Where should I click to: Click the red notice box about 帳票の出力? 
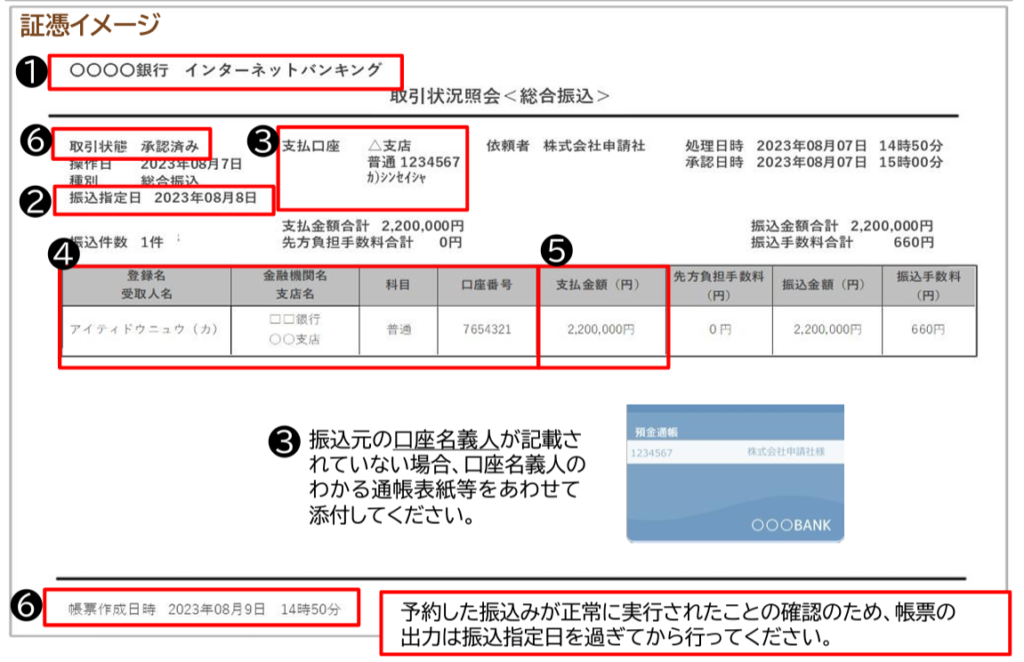[695, 622]
